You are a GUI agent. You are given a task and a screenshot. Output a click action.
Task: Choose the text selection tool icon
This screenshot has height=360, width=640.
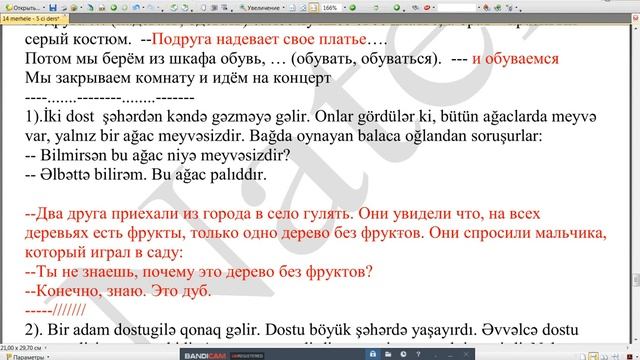214,8
